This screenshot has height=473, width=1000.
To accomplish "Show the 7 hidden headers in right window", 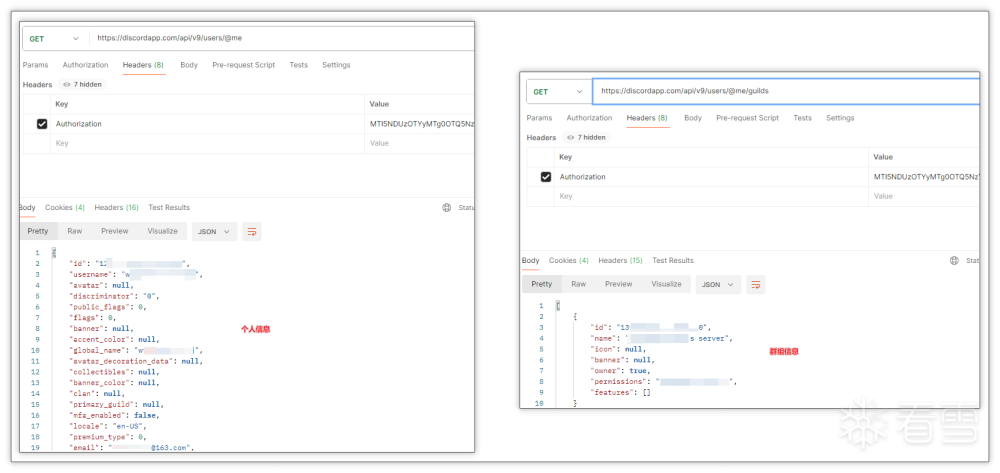I will tap(586, 137).
